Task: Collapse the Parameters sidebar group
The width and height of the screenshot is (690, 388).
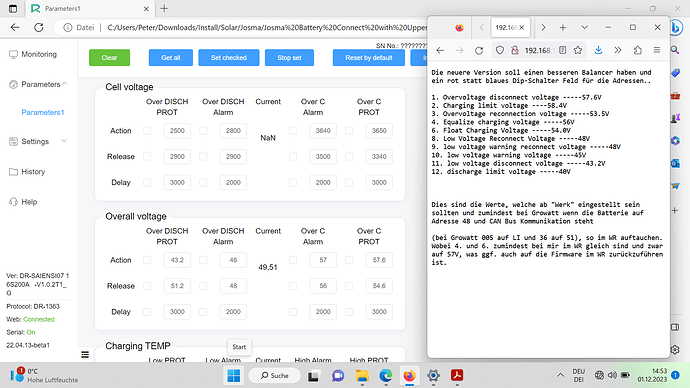Action: coord(65,84)
